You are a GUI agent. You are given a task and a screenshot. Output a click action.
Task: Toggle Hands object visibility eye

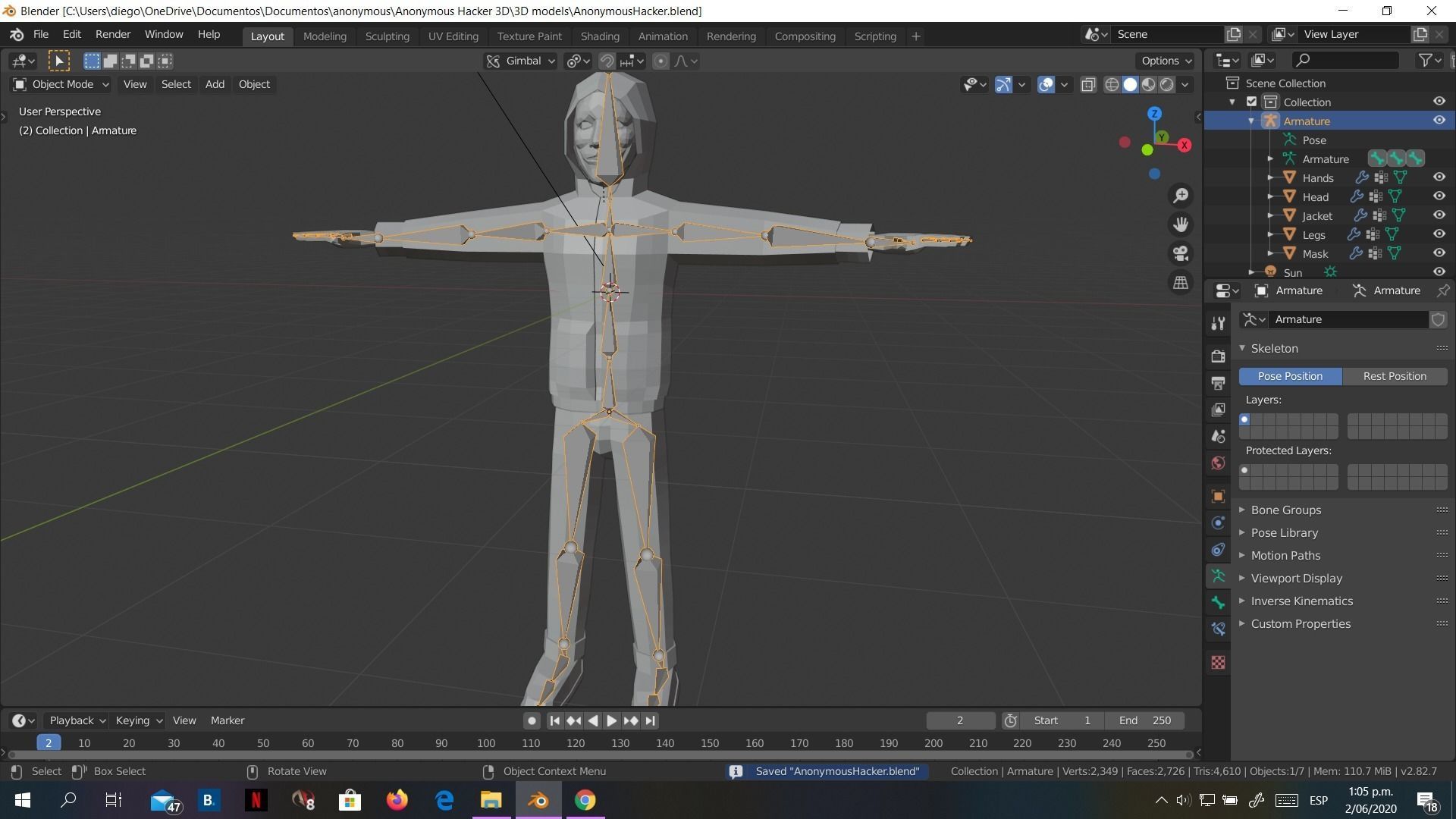coord(1439,177)
